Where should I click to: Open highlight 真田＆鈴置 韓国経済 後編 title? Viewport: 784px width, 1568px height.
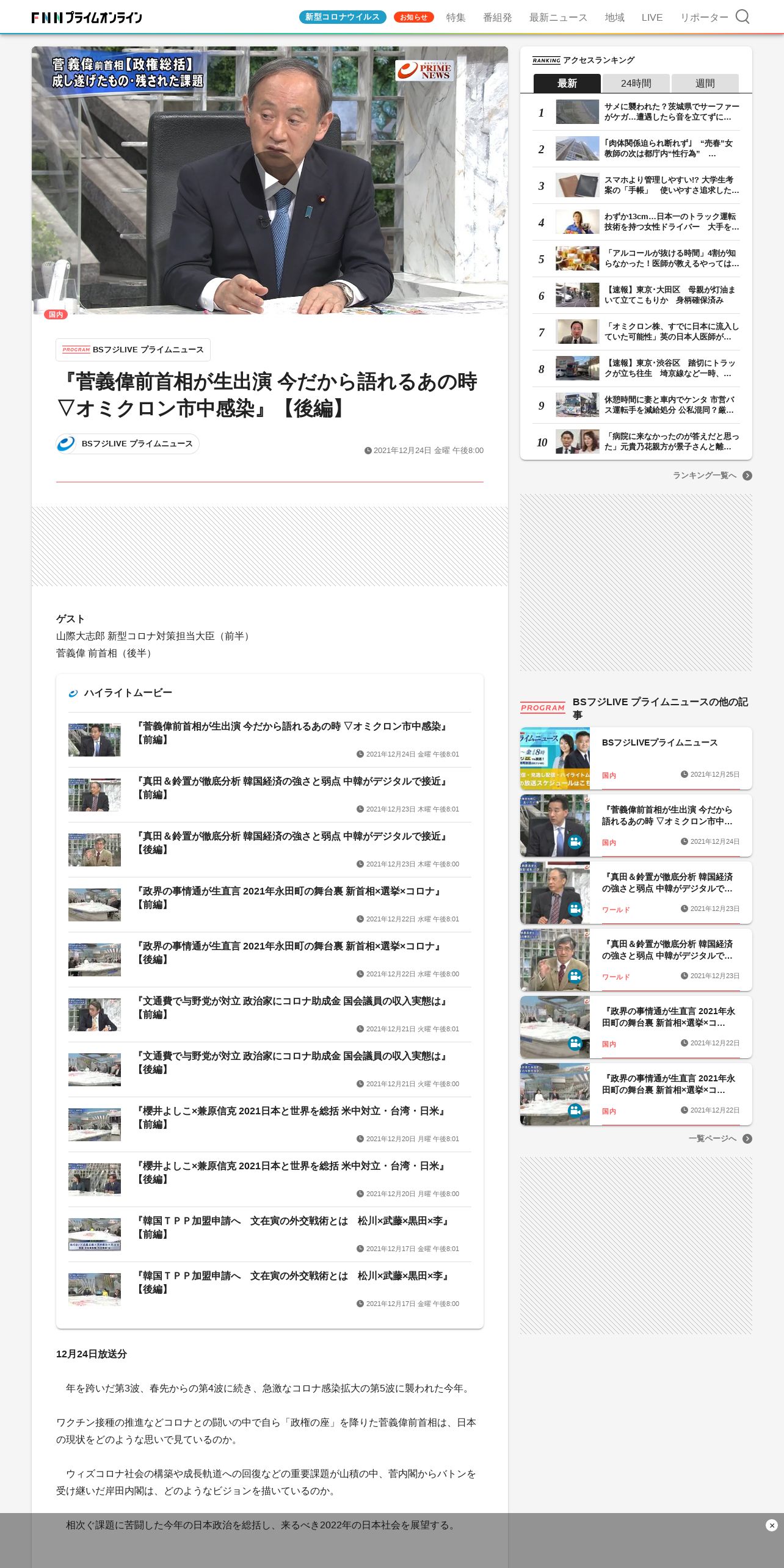point(292,843)
